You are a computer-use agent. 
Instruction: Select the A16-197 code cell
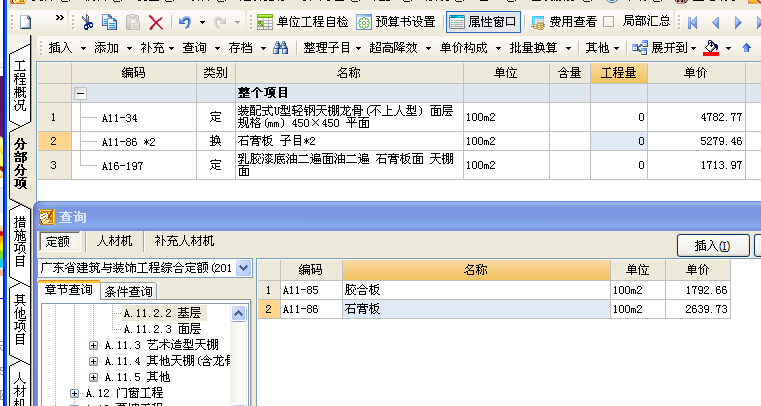pyautogui.click(x=134, y=165)
